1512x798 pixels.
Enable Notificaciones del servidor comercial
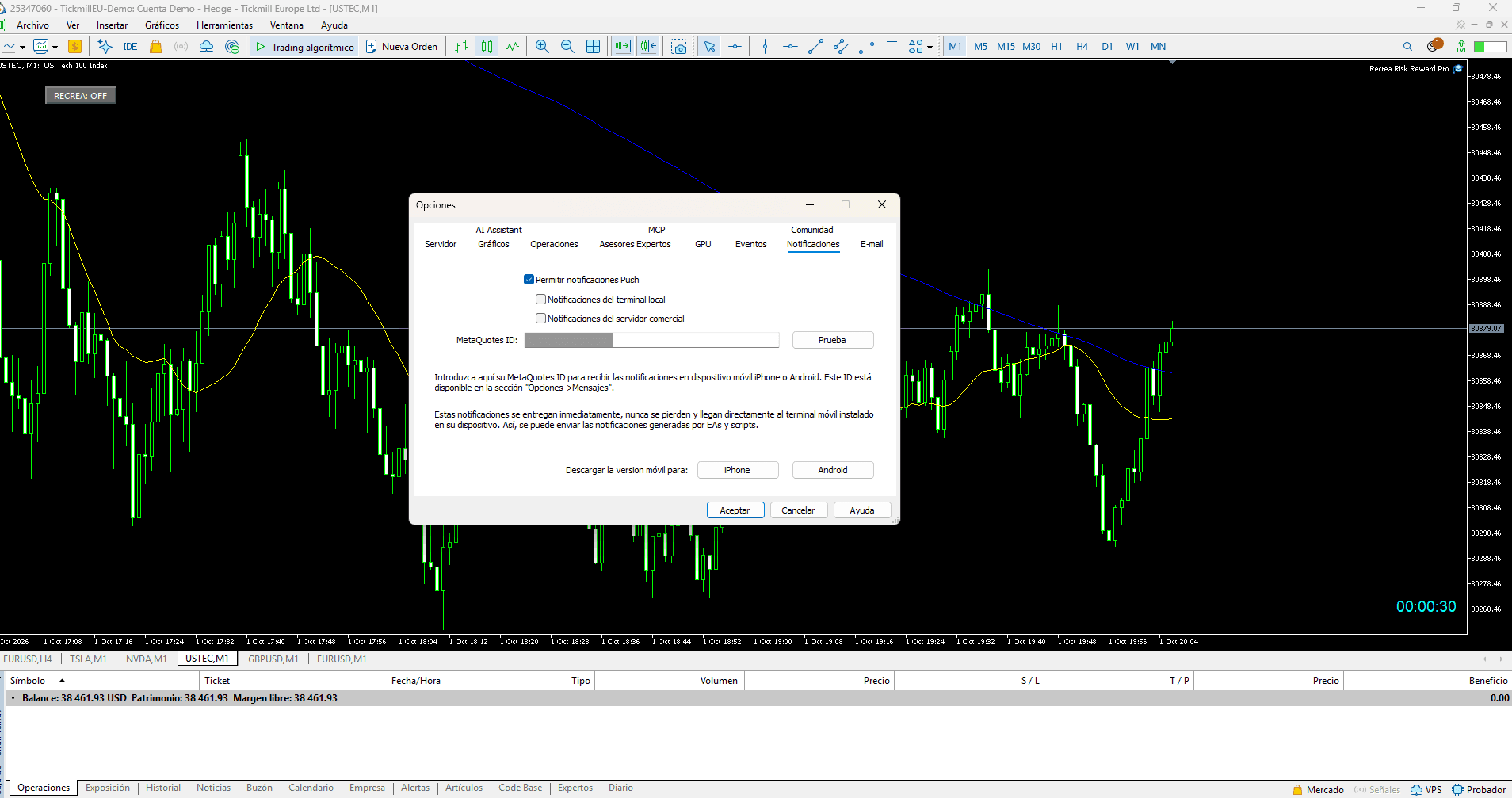click(x=540, y=319)
